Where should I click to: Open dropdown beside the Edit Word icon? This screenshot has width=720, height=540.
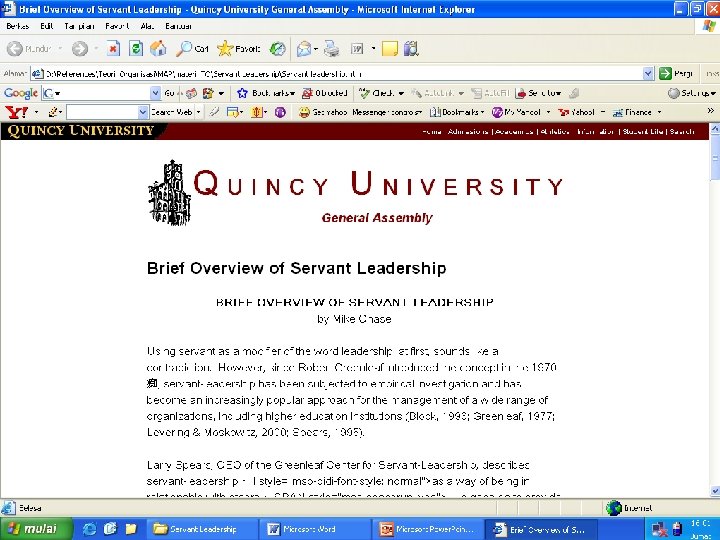tap(373, 49)
